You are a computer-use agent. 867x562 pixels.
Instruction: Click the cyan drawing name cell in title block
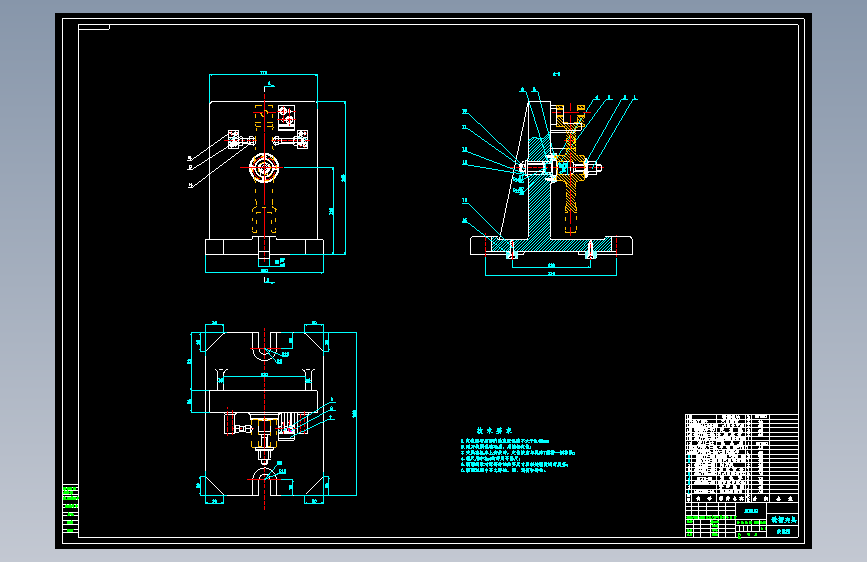[784, 520]
